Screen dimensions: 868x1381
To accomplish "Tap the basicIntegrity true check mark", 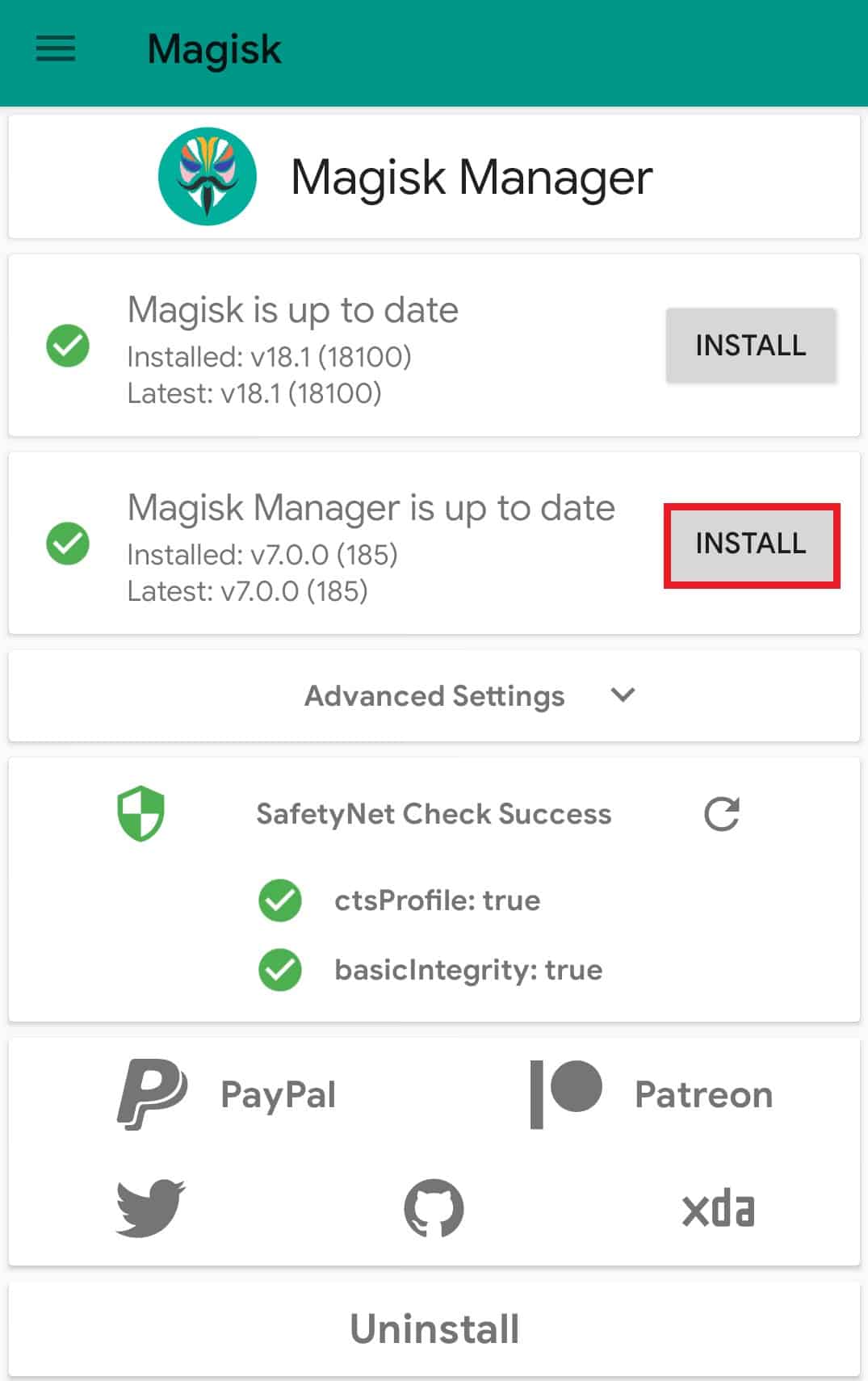I will pos(280,970).
